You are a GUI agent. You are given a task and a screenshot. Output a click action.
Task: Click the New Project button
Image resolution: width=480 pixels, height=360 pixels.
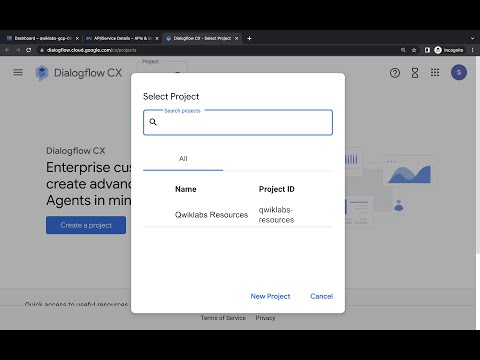pyautogui.click(x=270, y=296)
